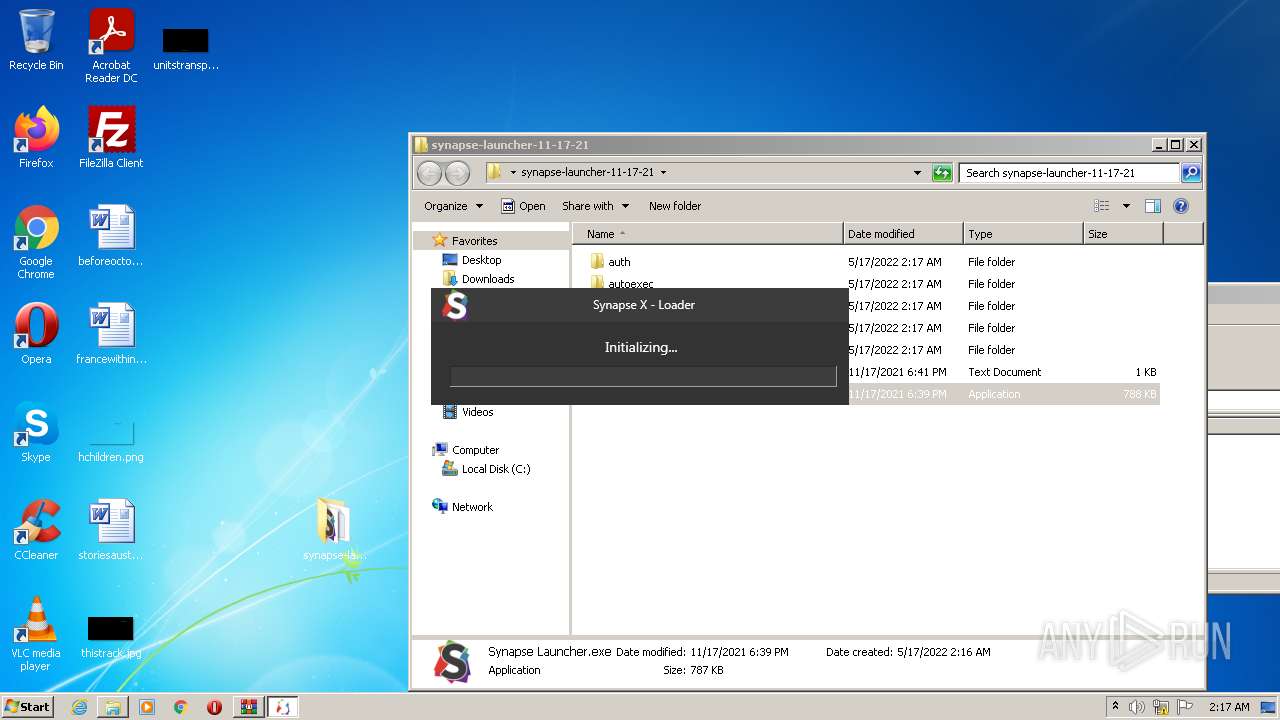Viewport: 1280px width, 720px height.
Task: Launch Acrobat Reader DC from desktop
Action: 111,46
